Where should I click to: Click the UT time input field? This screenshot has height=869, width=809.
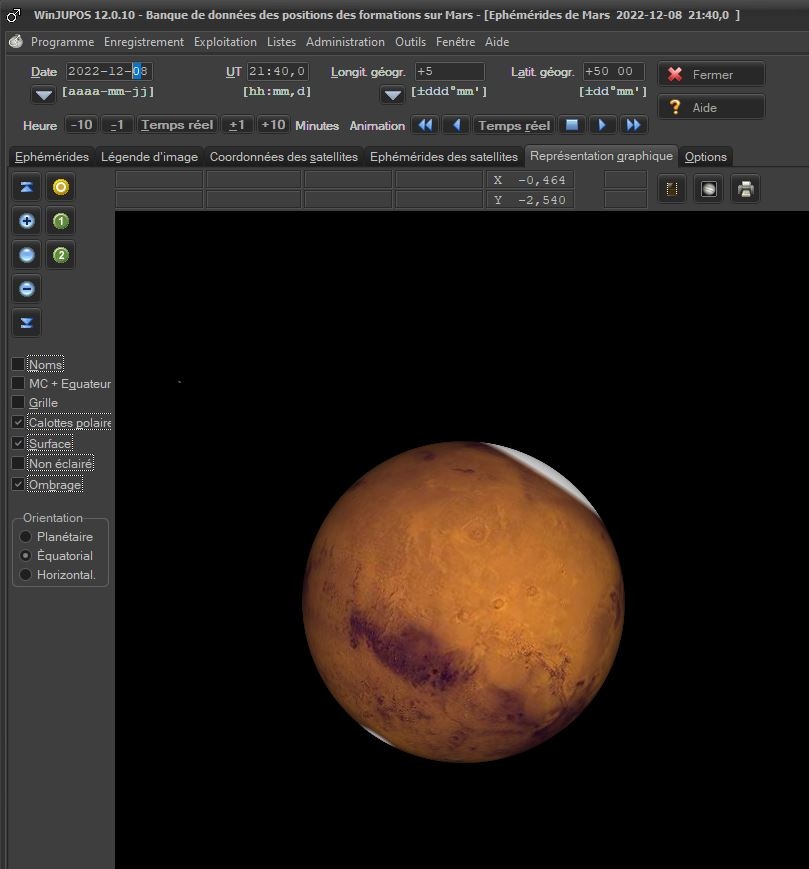277,72
